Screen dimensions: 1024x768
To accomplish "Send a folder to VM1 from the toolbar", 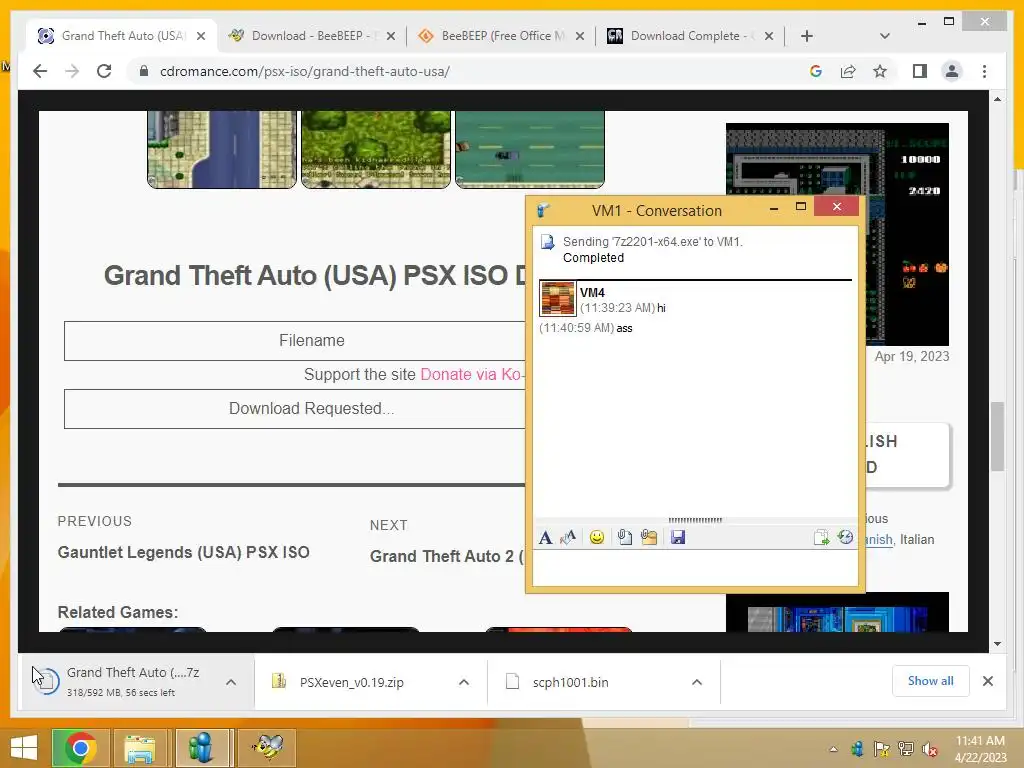I will click(648, 537).
